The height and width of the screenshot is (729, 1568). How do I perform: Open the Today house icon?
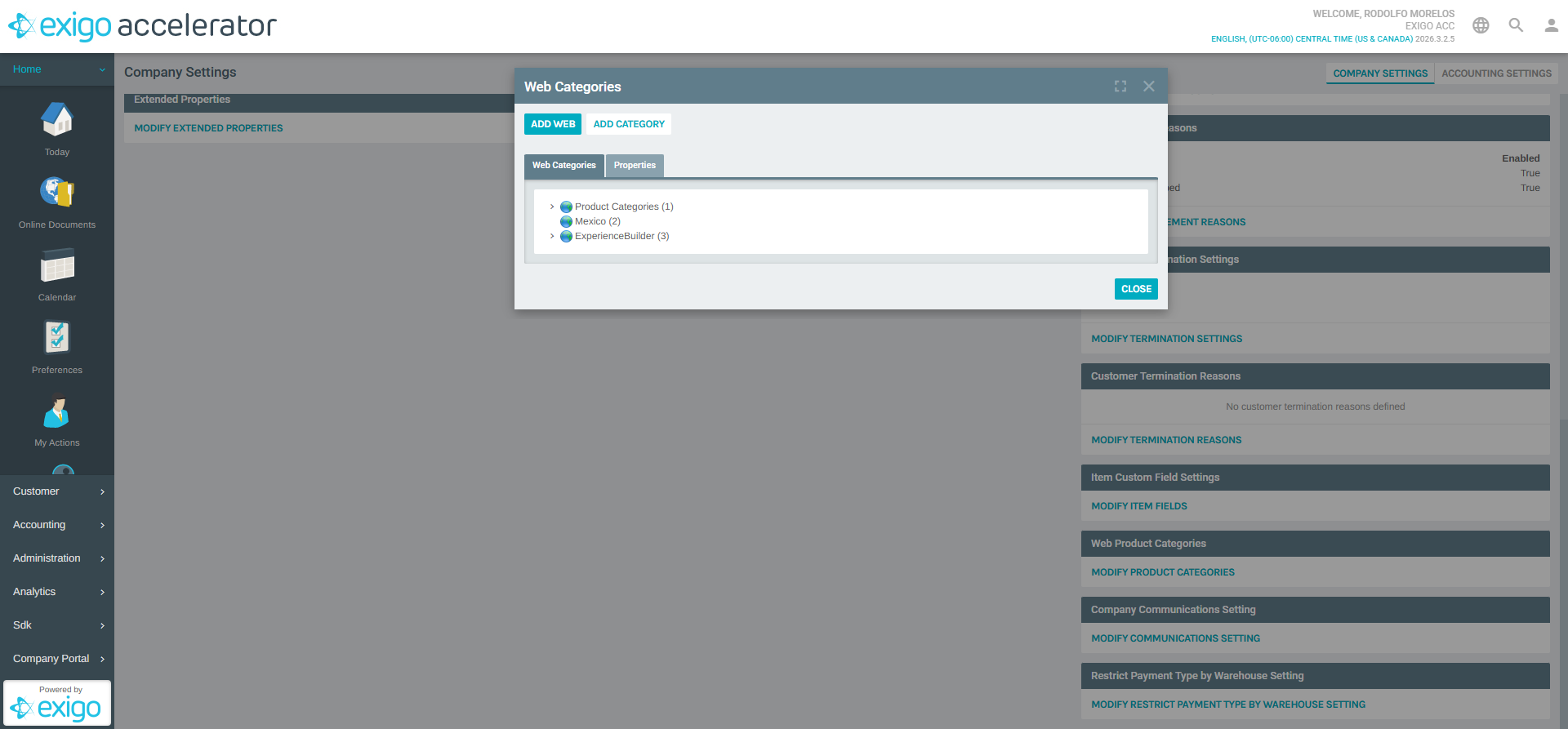pyautogui.click(x=57, y=120)
